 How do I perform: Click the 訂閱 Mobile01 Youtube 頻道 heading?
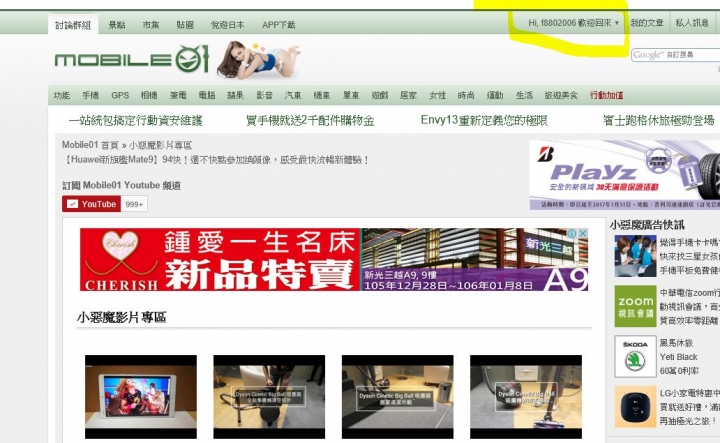pos(121,185)
